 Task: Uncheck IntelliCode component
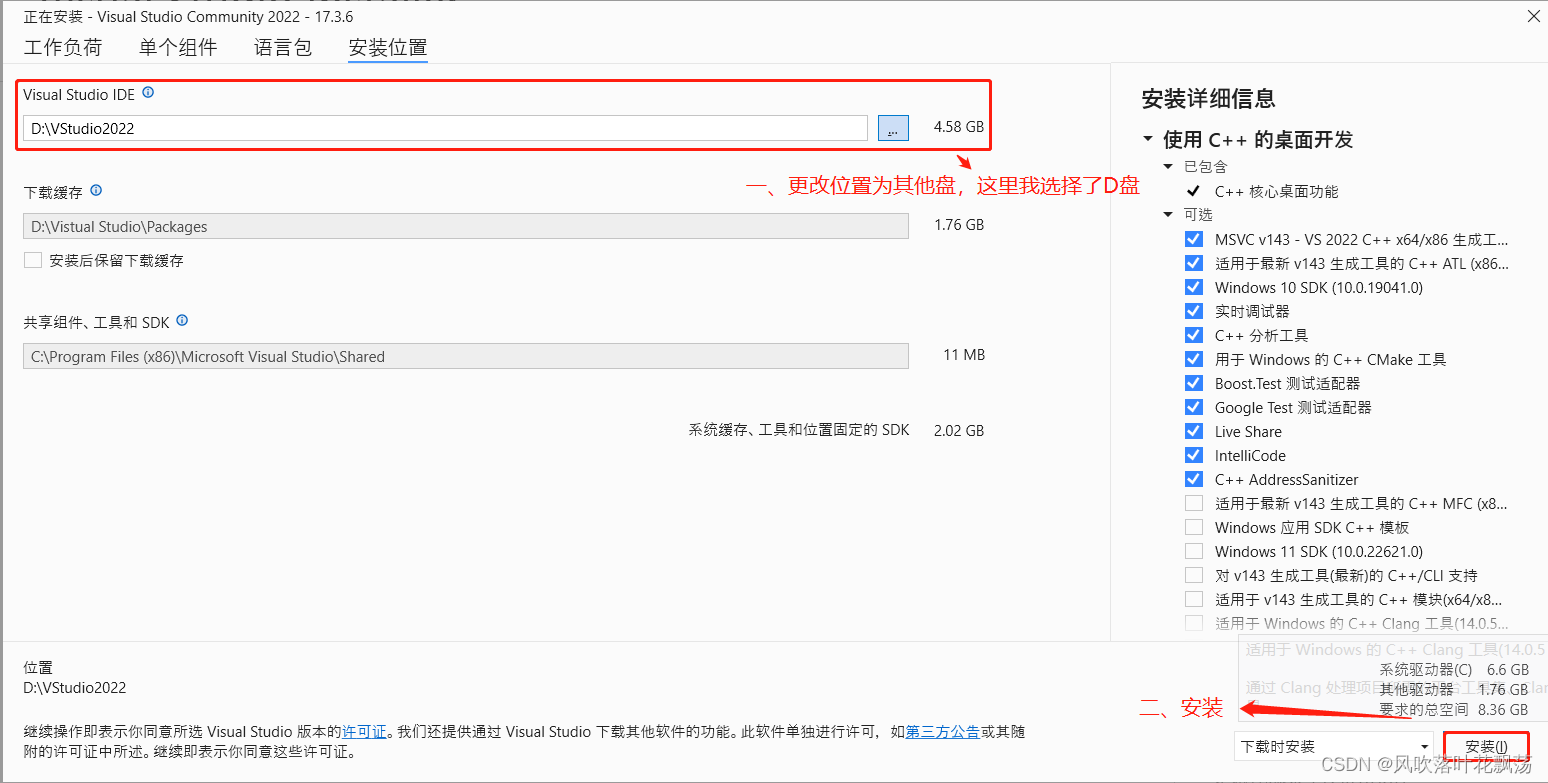1193,455
